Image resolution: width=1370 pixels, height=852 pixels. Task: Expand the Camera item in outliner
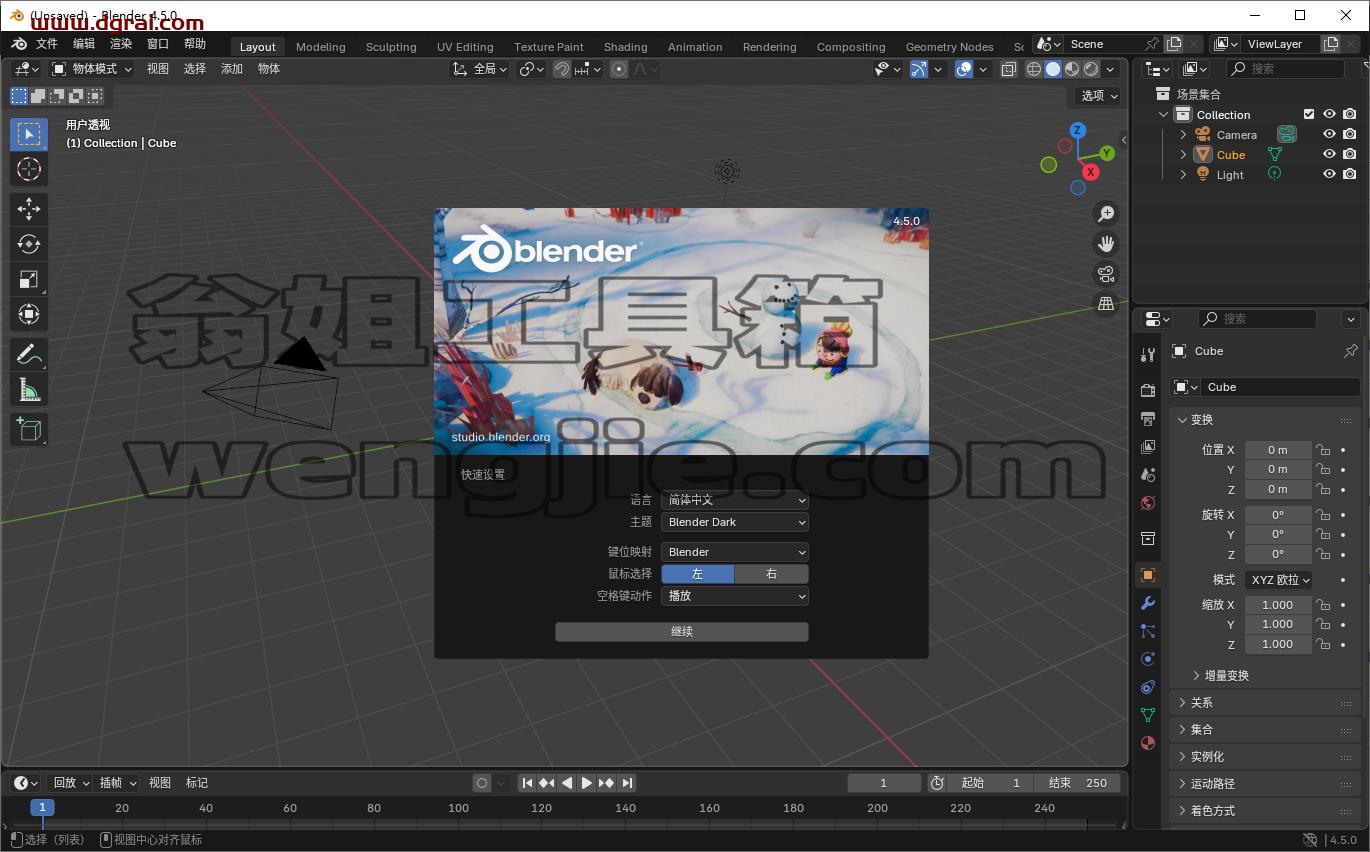[1184, 135]
